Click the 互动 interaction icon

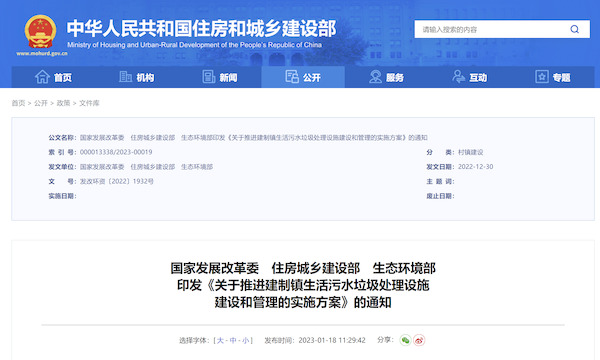pyautogui.click(x=458, y=77)
